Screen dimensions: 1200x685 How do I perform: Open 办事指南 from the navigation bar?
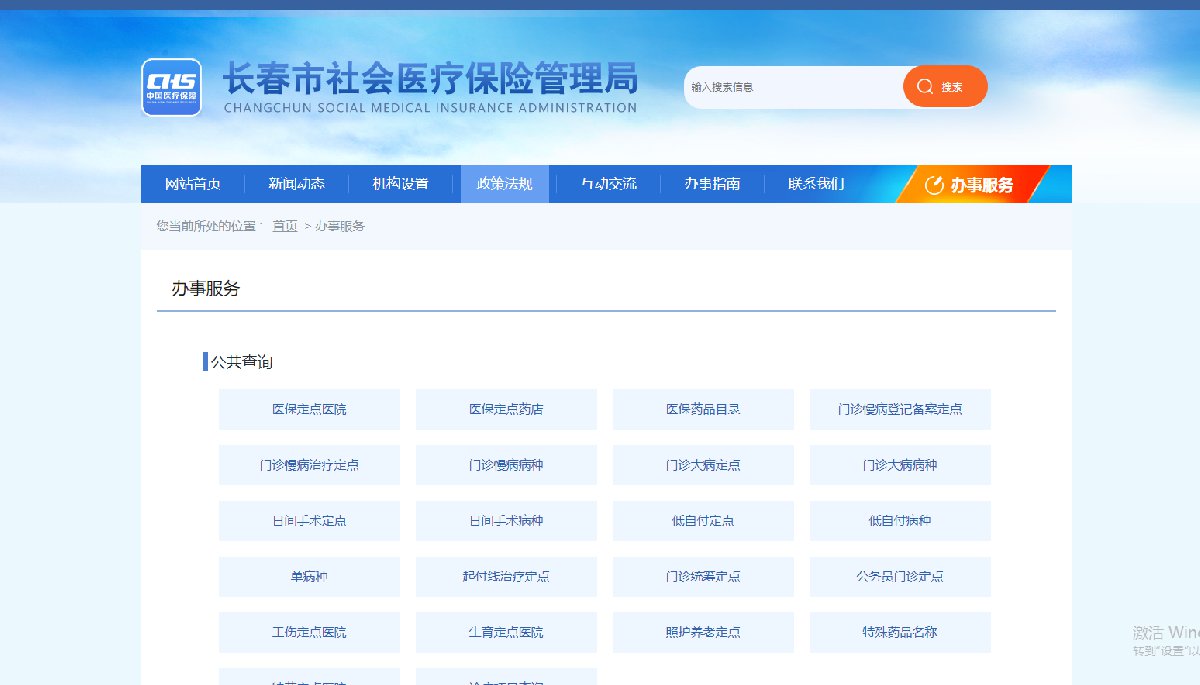[x=712, y=184]
